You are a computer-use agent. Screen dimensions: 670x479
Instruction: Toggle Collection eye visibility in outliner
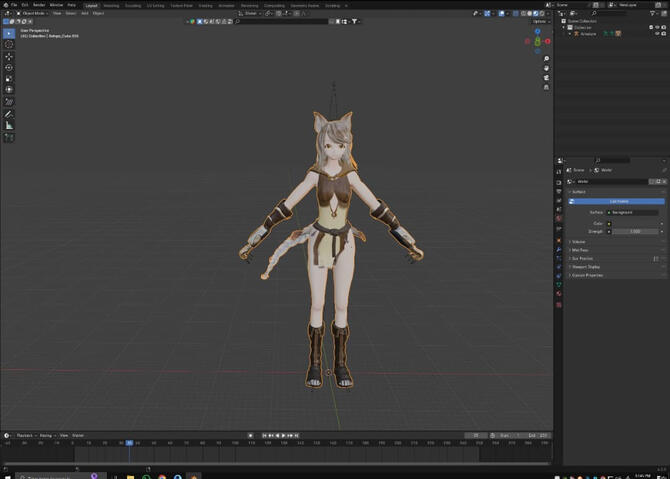point(658,27)
